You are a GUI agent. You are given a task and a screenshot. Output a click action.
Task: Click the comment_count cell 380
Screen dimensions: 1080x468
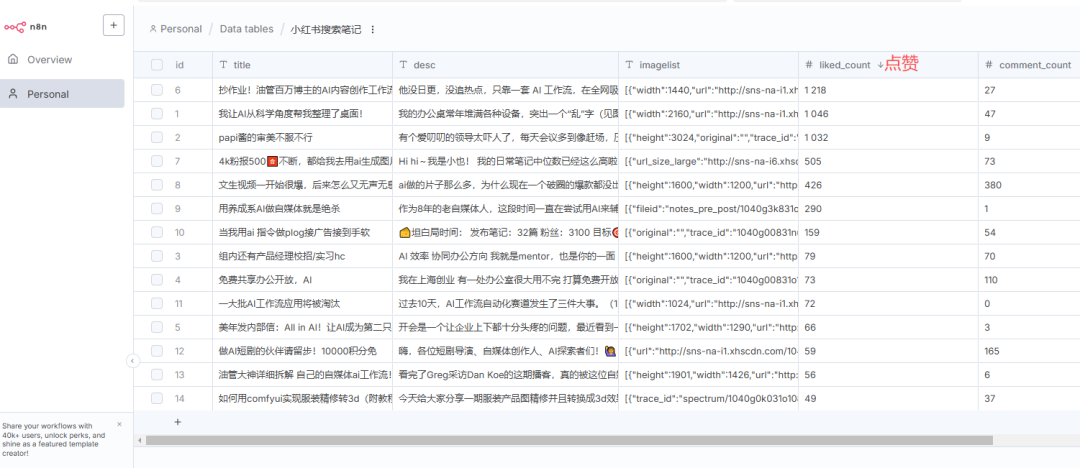point(1029,185)
